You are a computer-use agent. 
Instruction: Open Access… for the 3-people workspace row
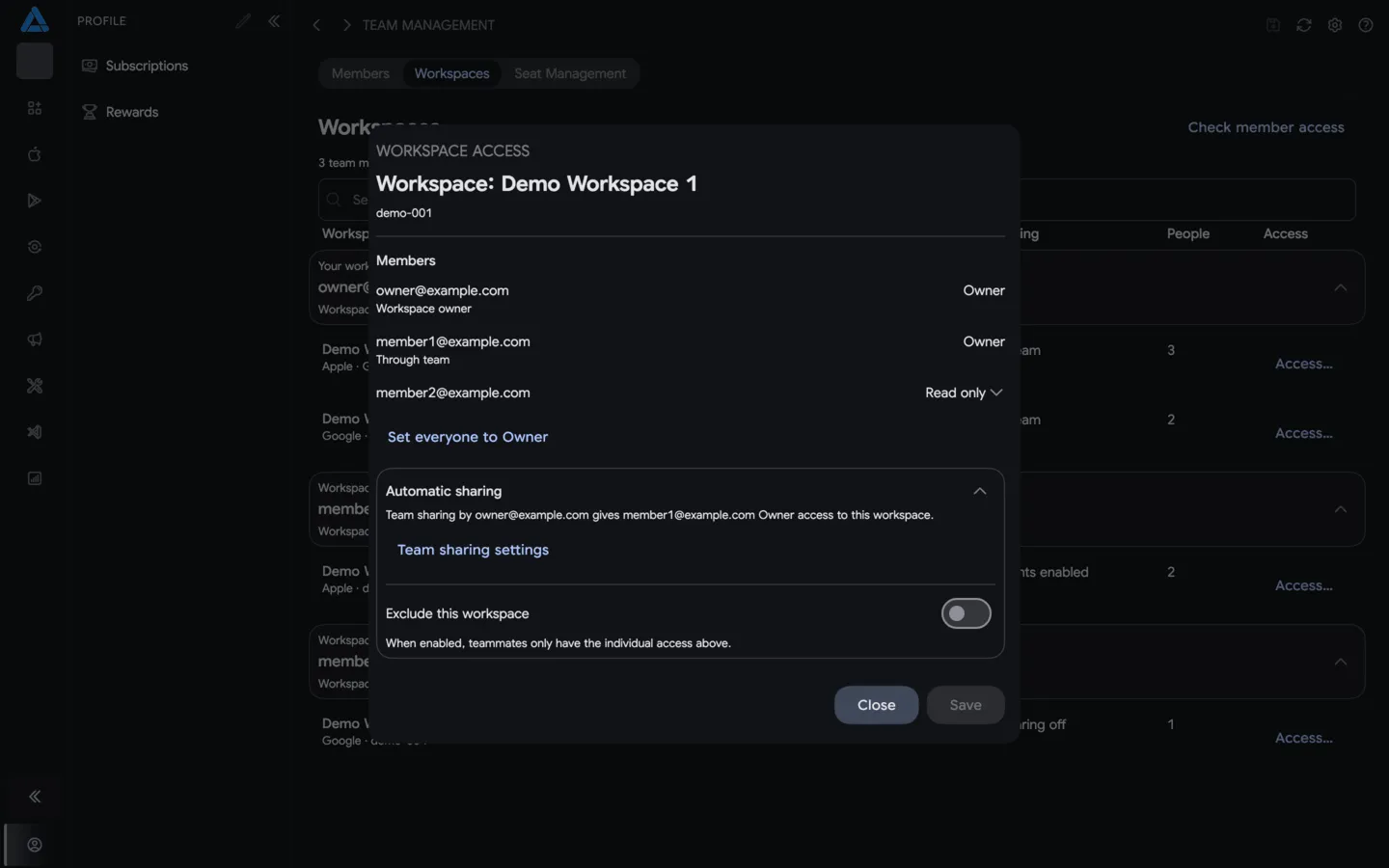point(1304,364)
